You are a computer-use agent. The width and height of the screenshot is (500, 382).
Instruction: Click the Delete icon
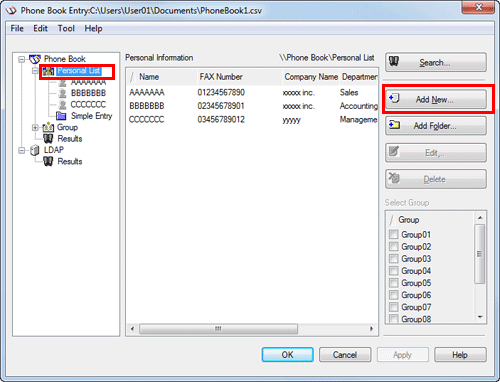click(394, 178)
